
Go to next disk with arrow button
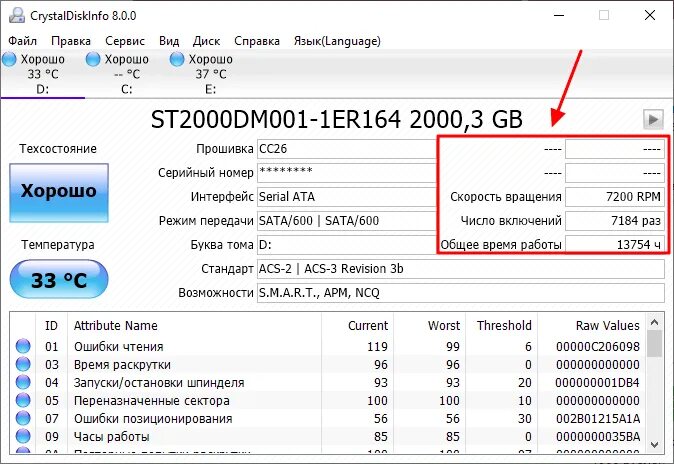click(x=653, y=119)
